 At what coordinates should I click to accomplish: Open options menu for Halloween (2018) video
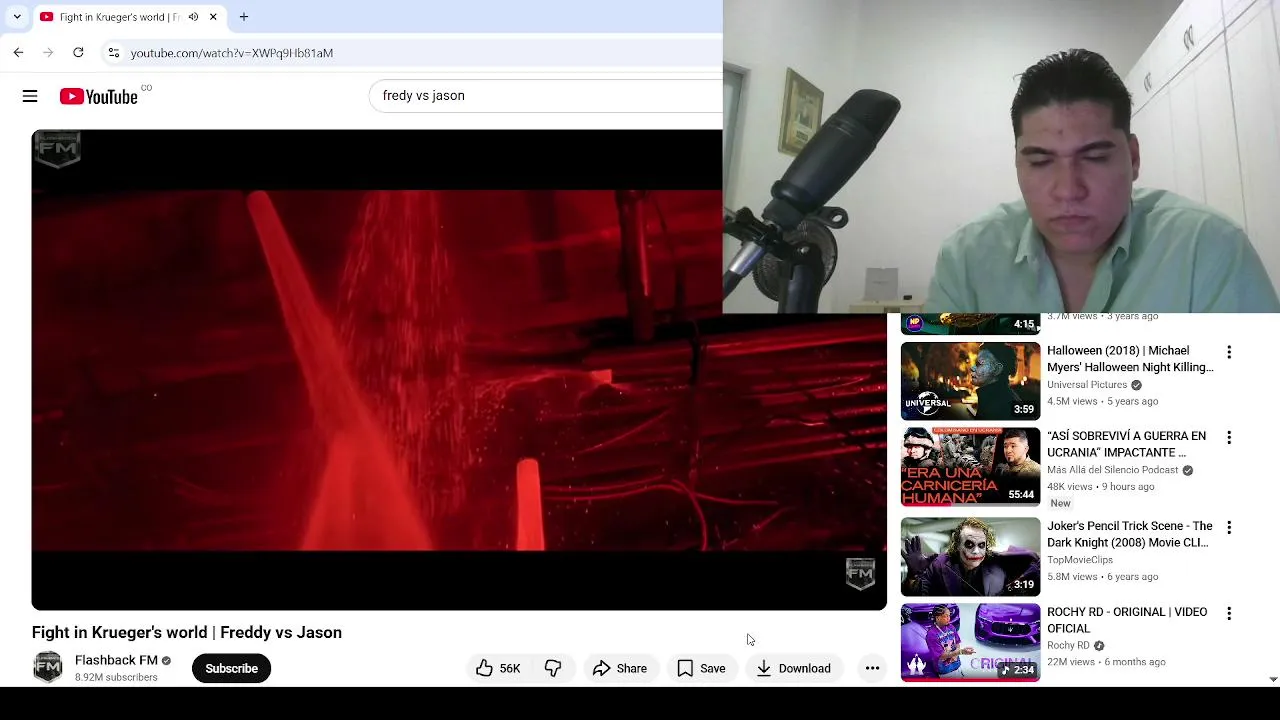[1229, 352]
